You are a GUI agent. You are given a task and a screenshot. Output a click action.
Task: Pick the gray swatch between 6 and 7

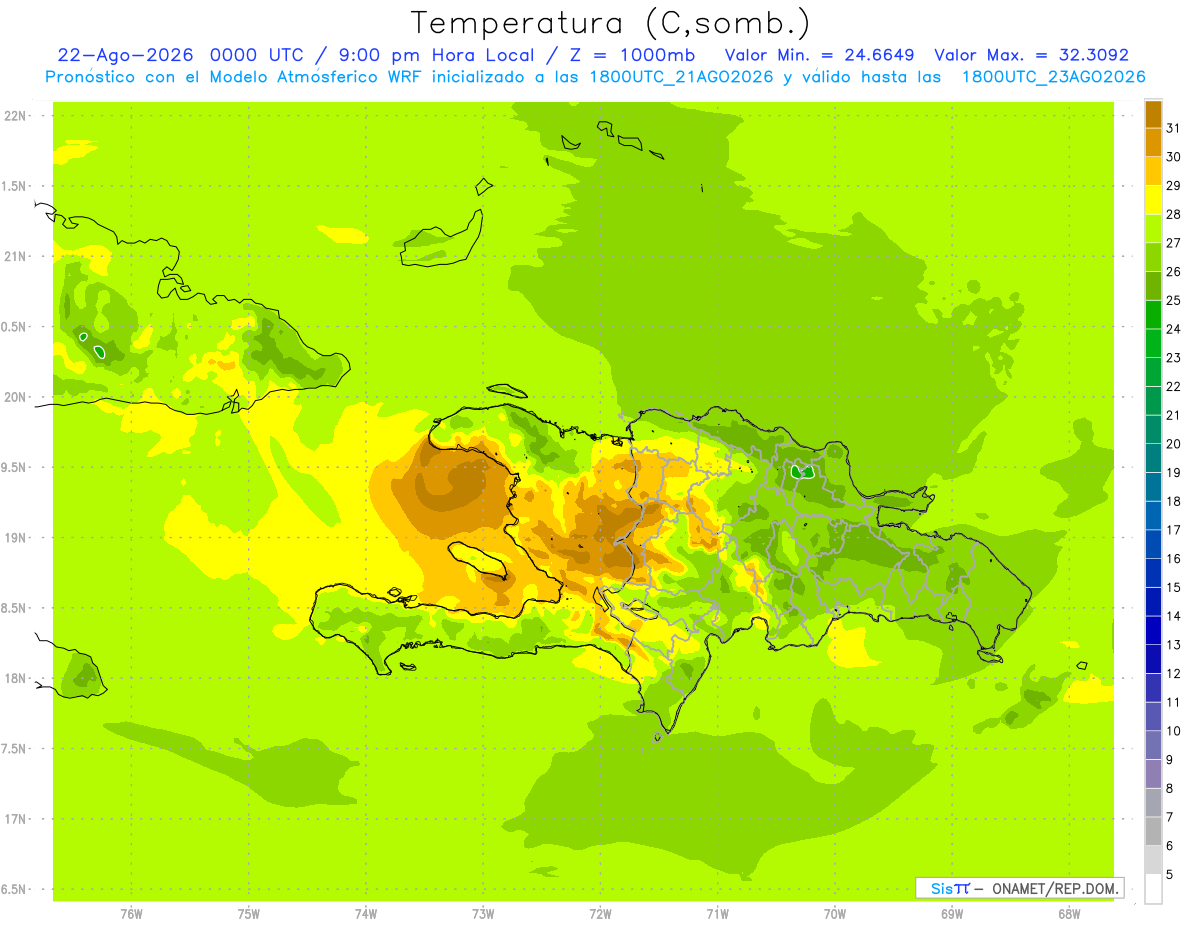click(1153, 831)
